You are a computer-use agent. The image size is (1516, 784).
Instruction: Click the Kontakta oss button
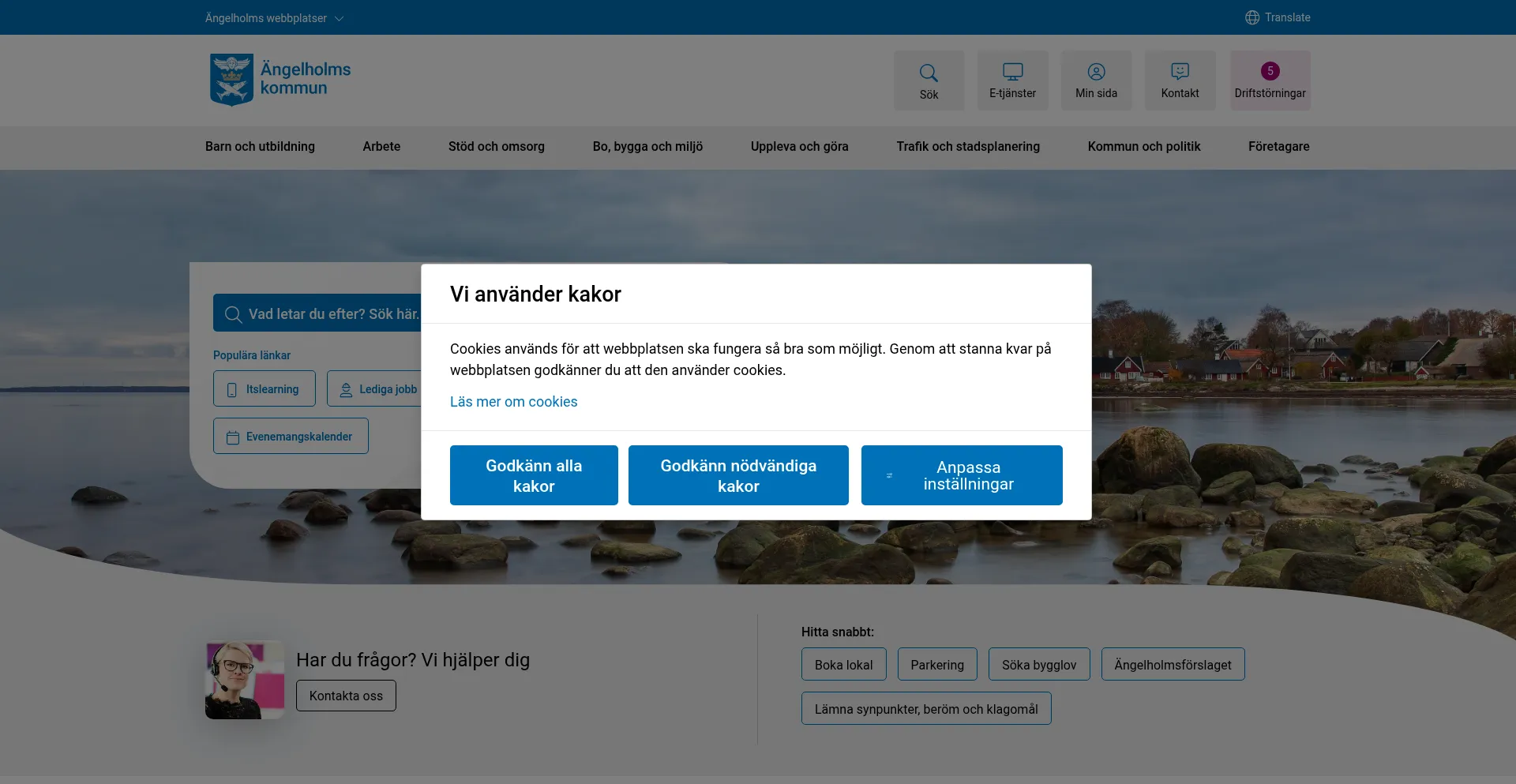345,695
